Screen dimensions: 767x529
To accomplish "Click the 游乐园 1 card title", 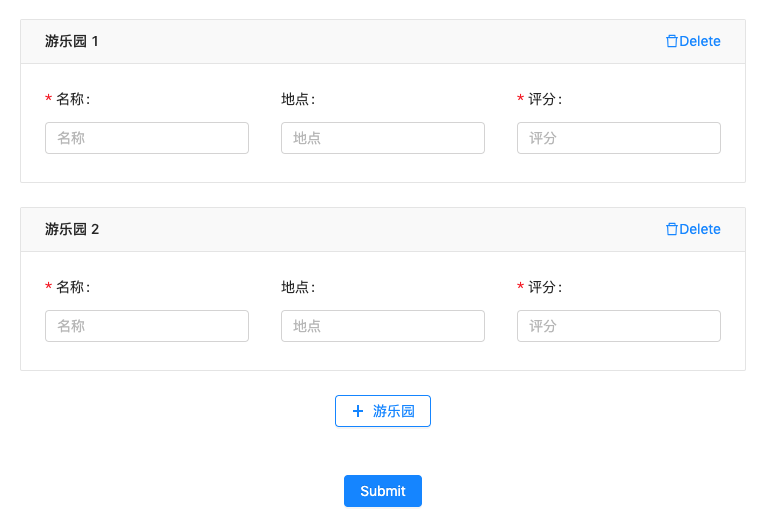I will click(72, 41).
